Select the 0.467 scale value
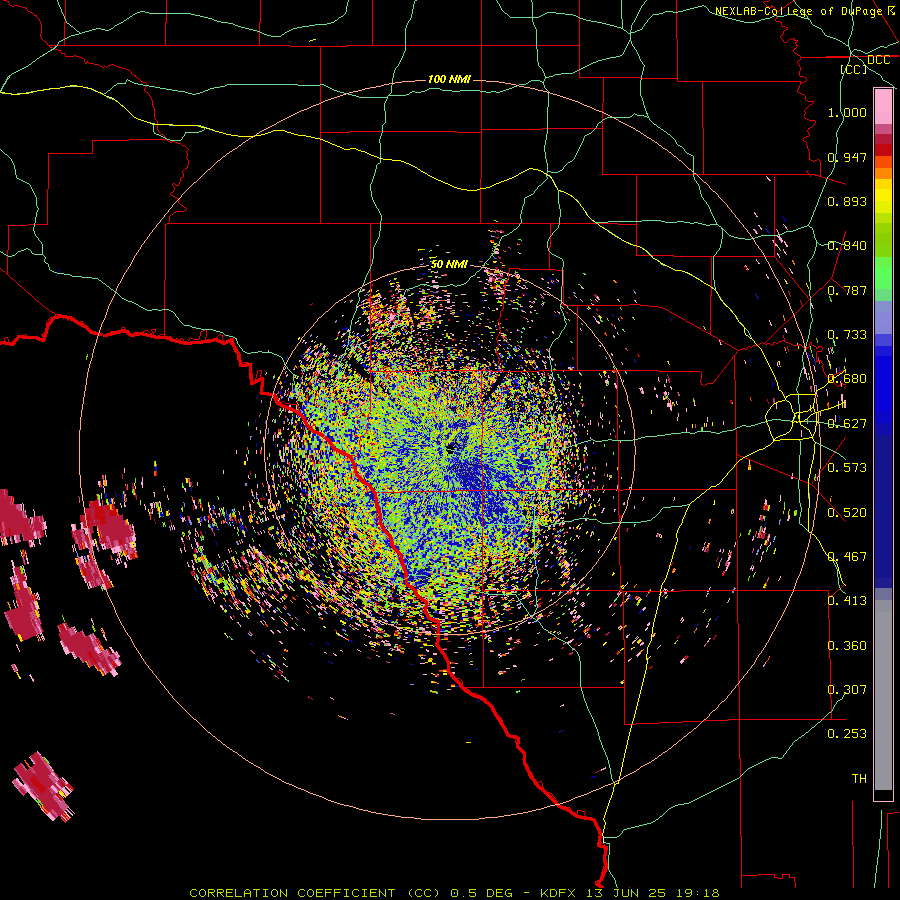900x900 pixels. click(847, 557)
